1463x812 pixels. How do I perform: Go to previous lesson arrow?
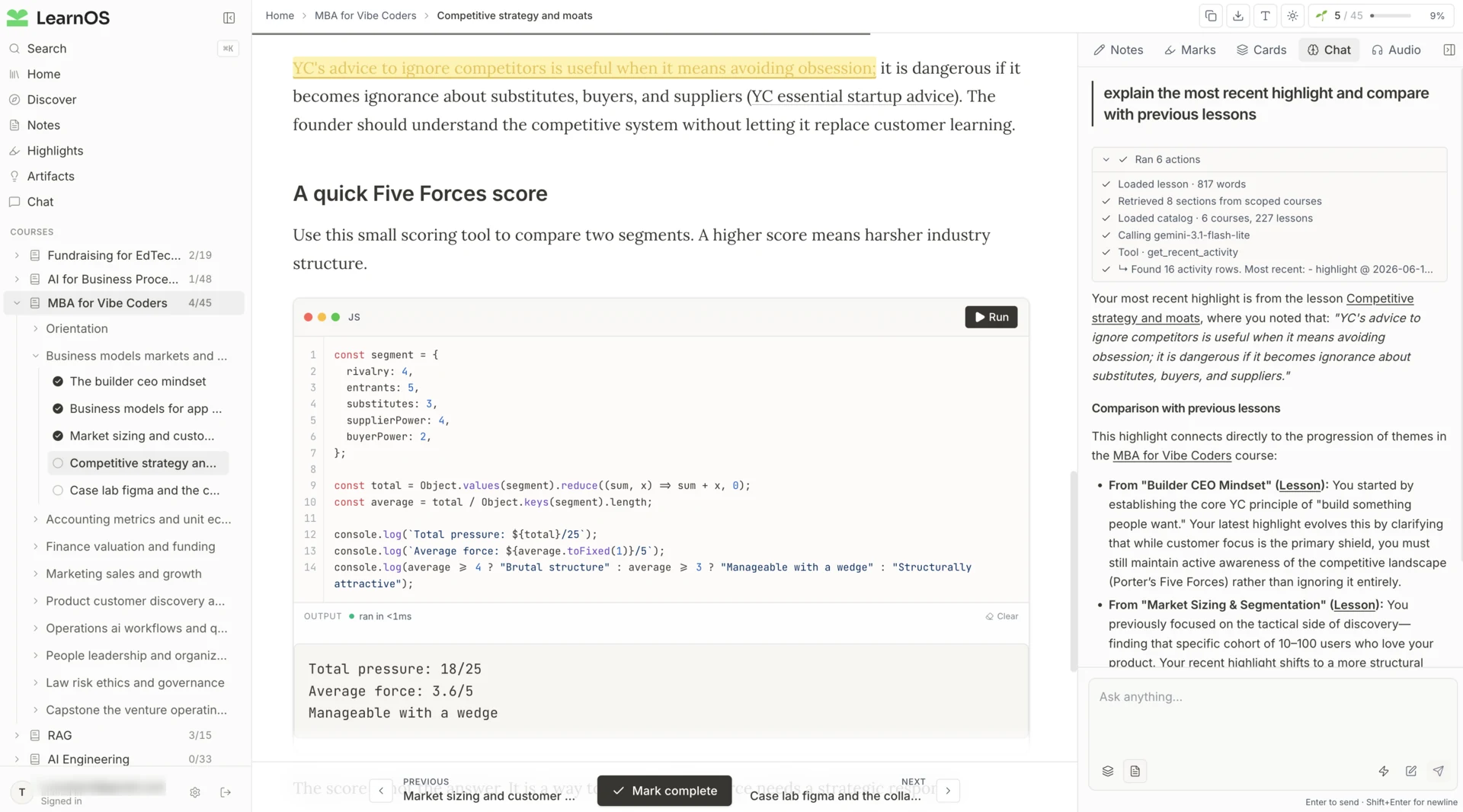(x=381, y=791)
